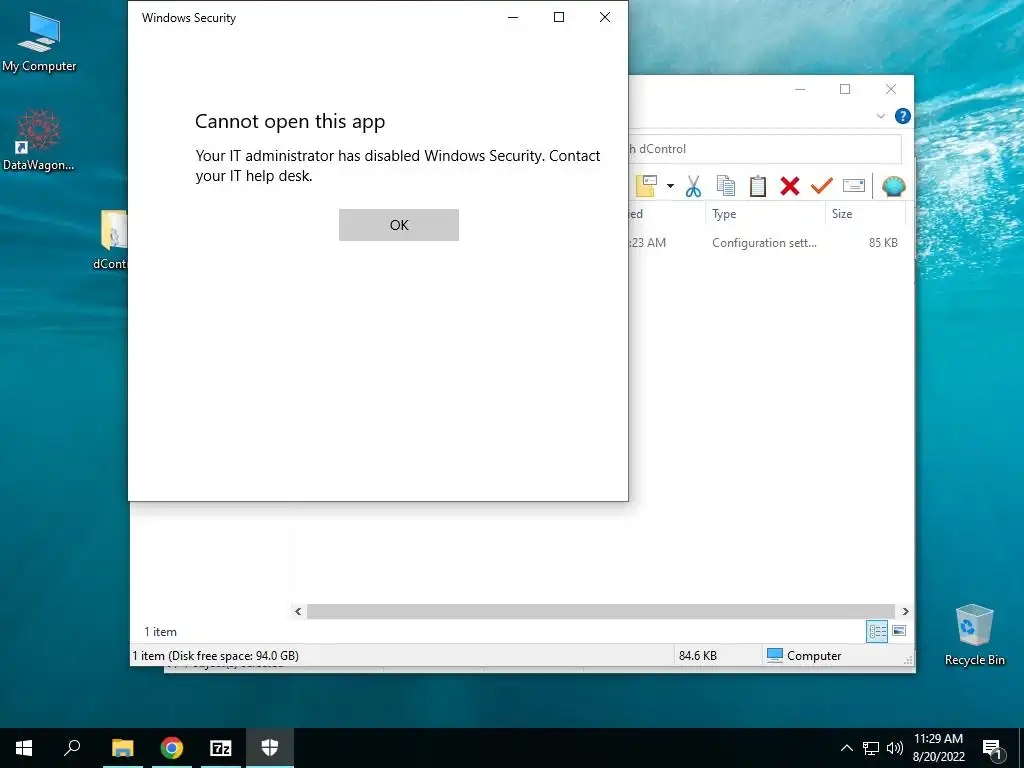The height and width of the screenshot is (768, 1024).
Task: Click the scrollbar left arrow
Action: 298,611
